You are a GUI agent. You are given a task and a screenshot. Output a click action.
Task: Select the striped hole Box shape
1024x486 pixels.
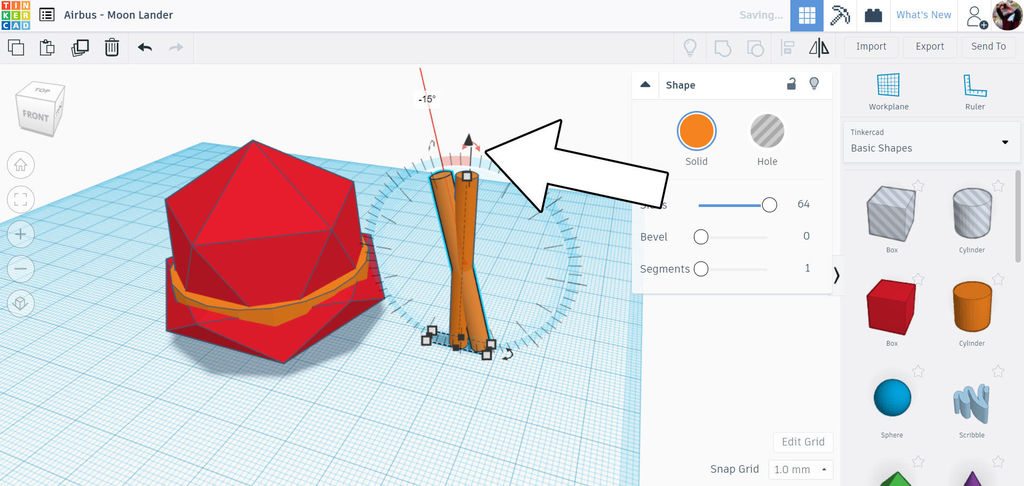[x=891, y=214]
